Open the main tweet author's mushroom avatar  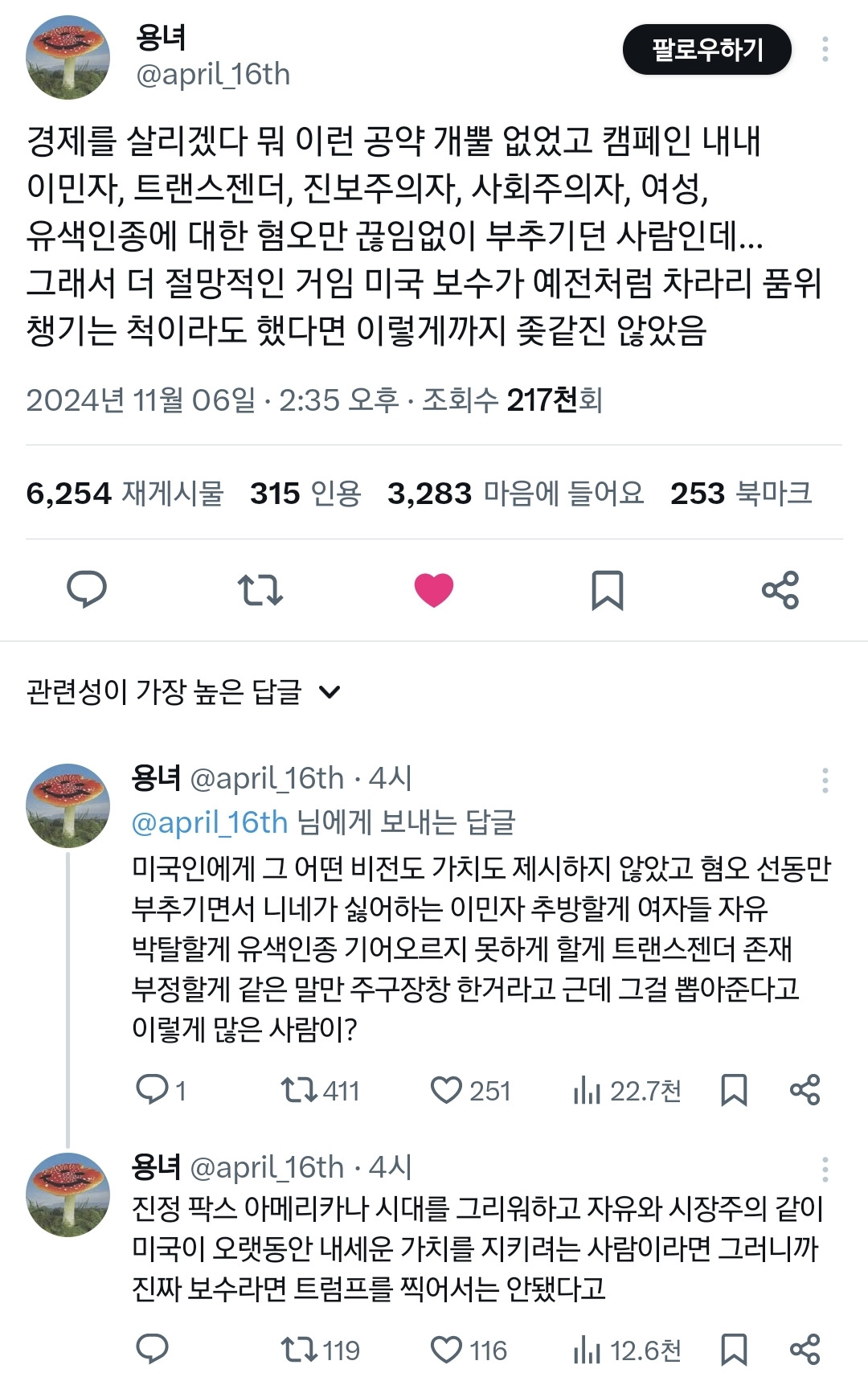[x=68, y=58]
